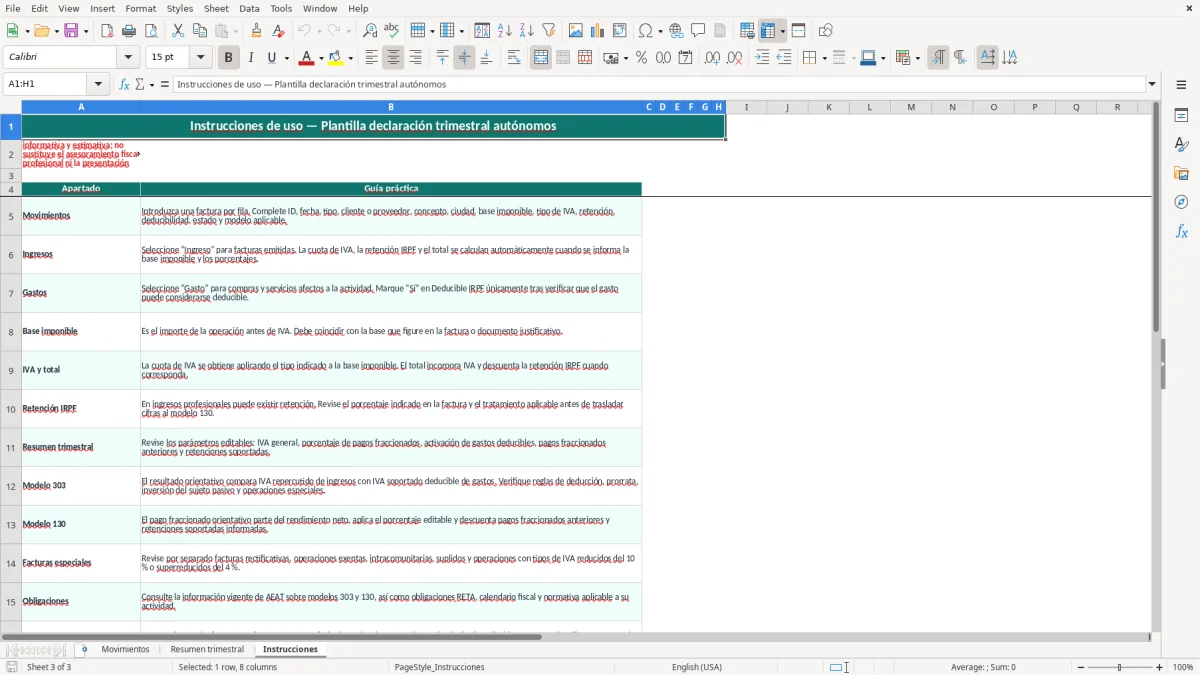This screenshot has height=675, width=1200.
Task: Open the Sheet menu
Action: coord(216,8)
